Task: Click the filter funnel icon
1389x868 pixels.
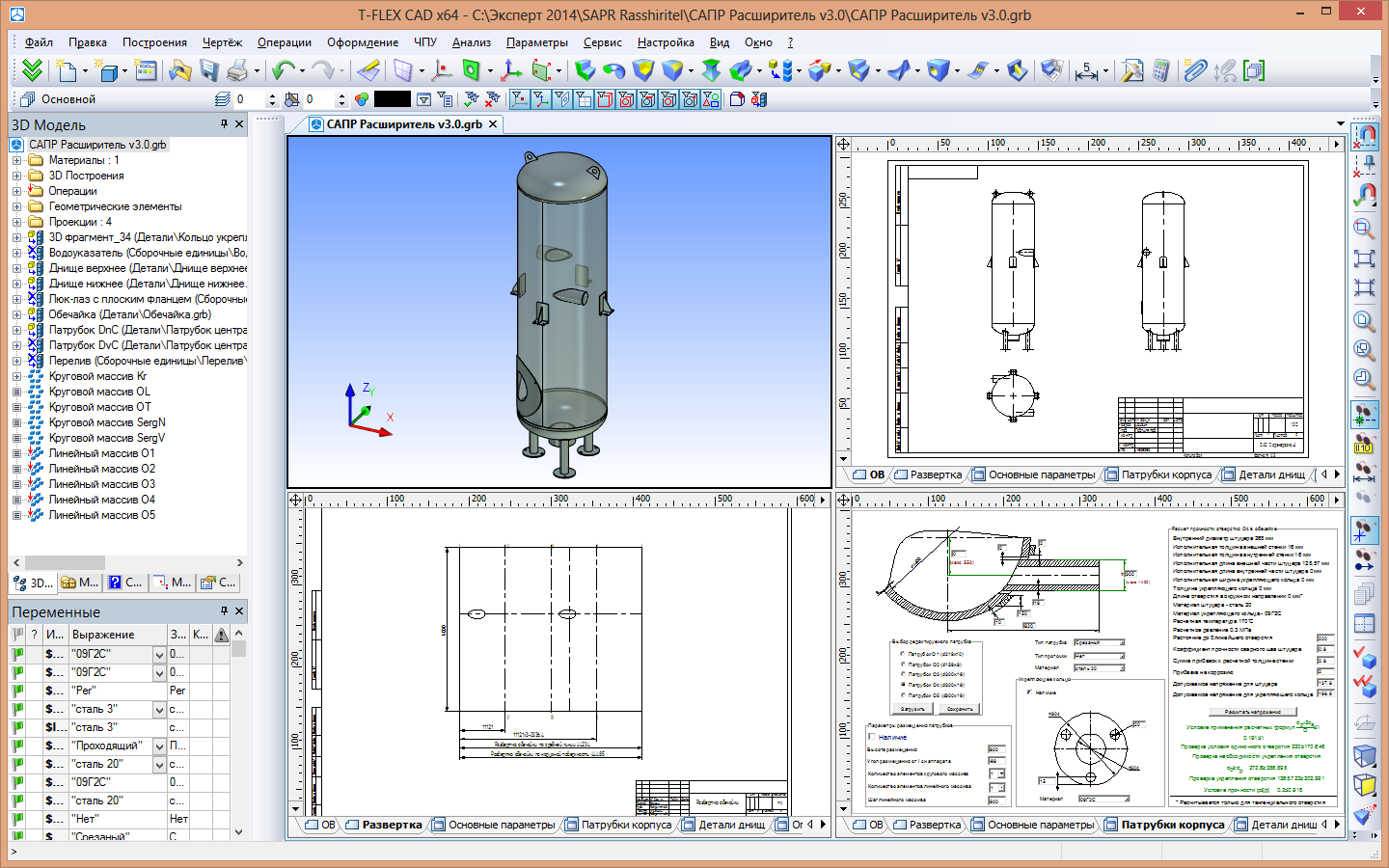Action: [423, 99]
